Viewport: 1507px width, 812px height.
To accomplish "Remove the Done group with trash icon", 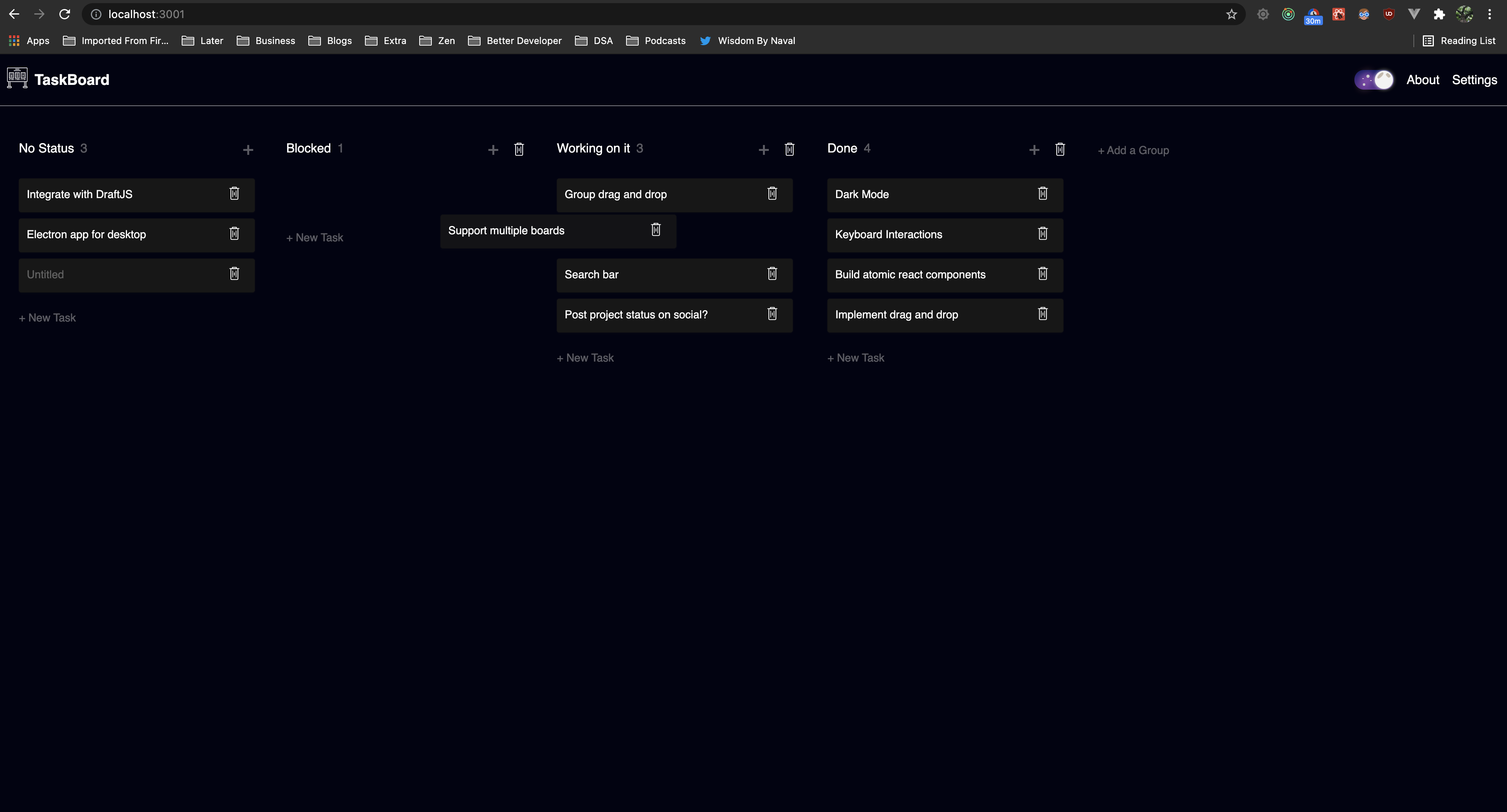I will pos(1059,150).
